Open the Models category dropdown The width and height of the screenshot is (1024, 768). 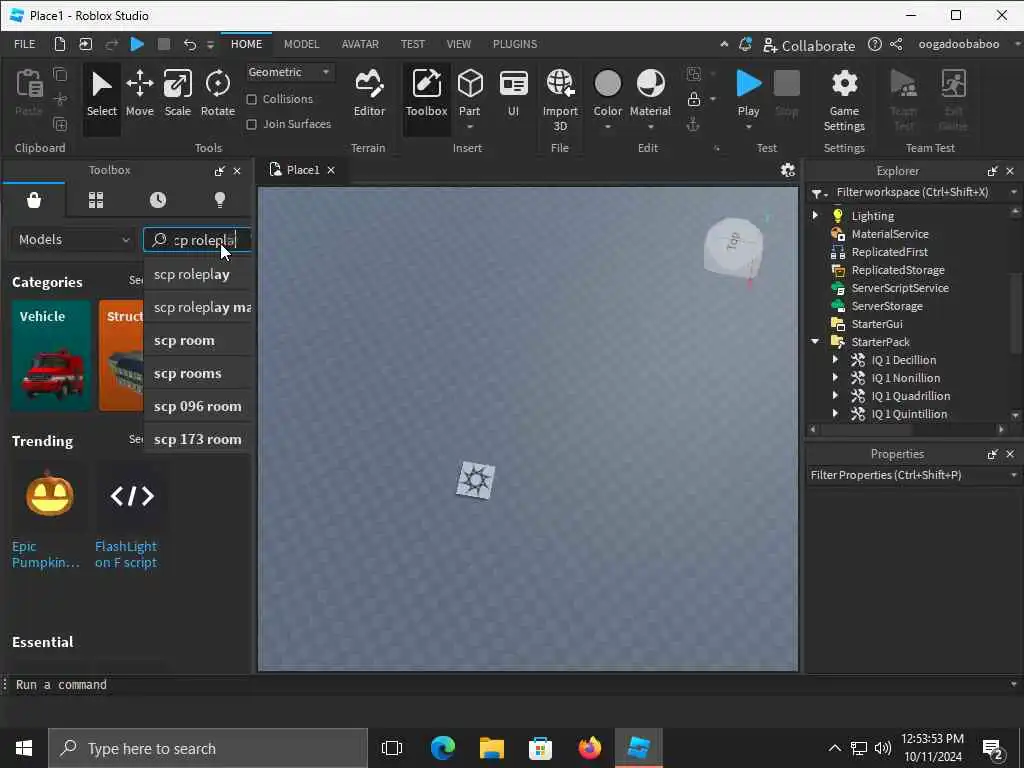click(x=74, y=240)
